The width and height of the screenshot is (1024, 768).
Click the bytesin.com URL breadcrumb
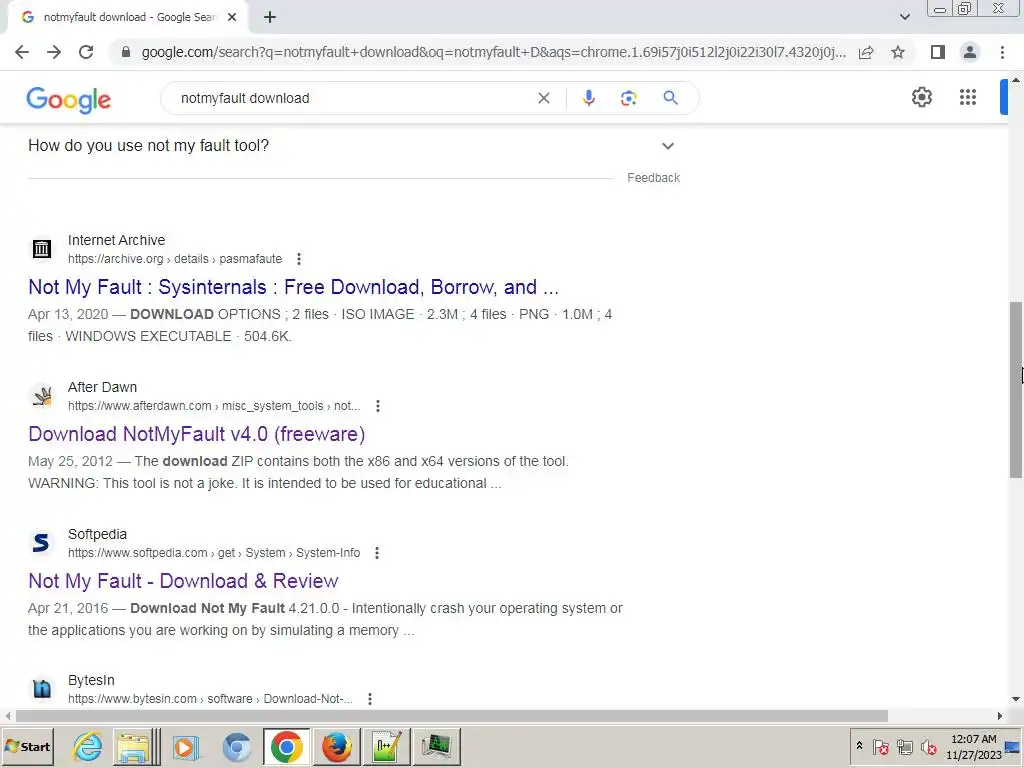pyautogui.click(x=210, y=699)
